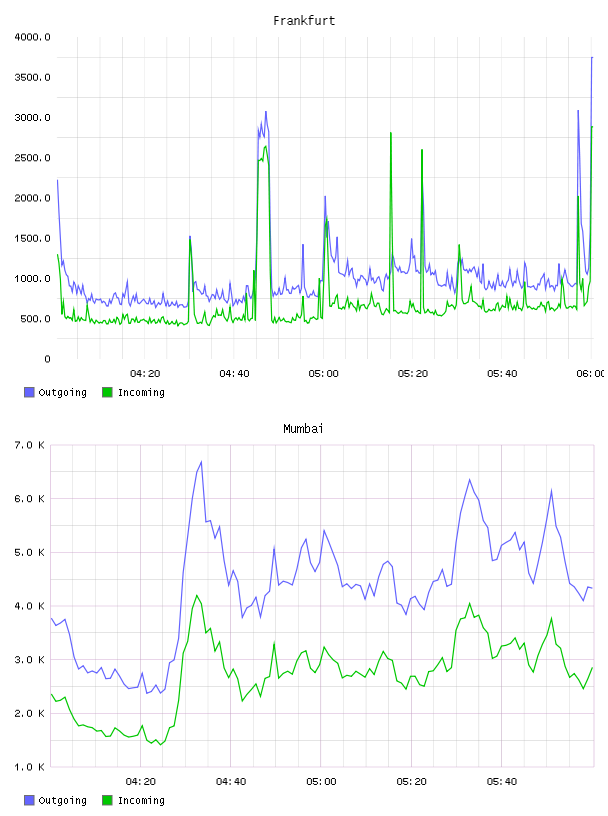Click the 1500.0 y-axis label in Frankfurt chart
The height and width of the screenshot is (816, 608).
click(32, 238)
